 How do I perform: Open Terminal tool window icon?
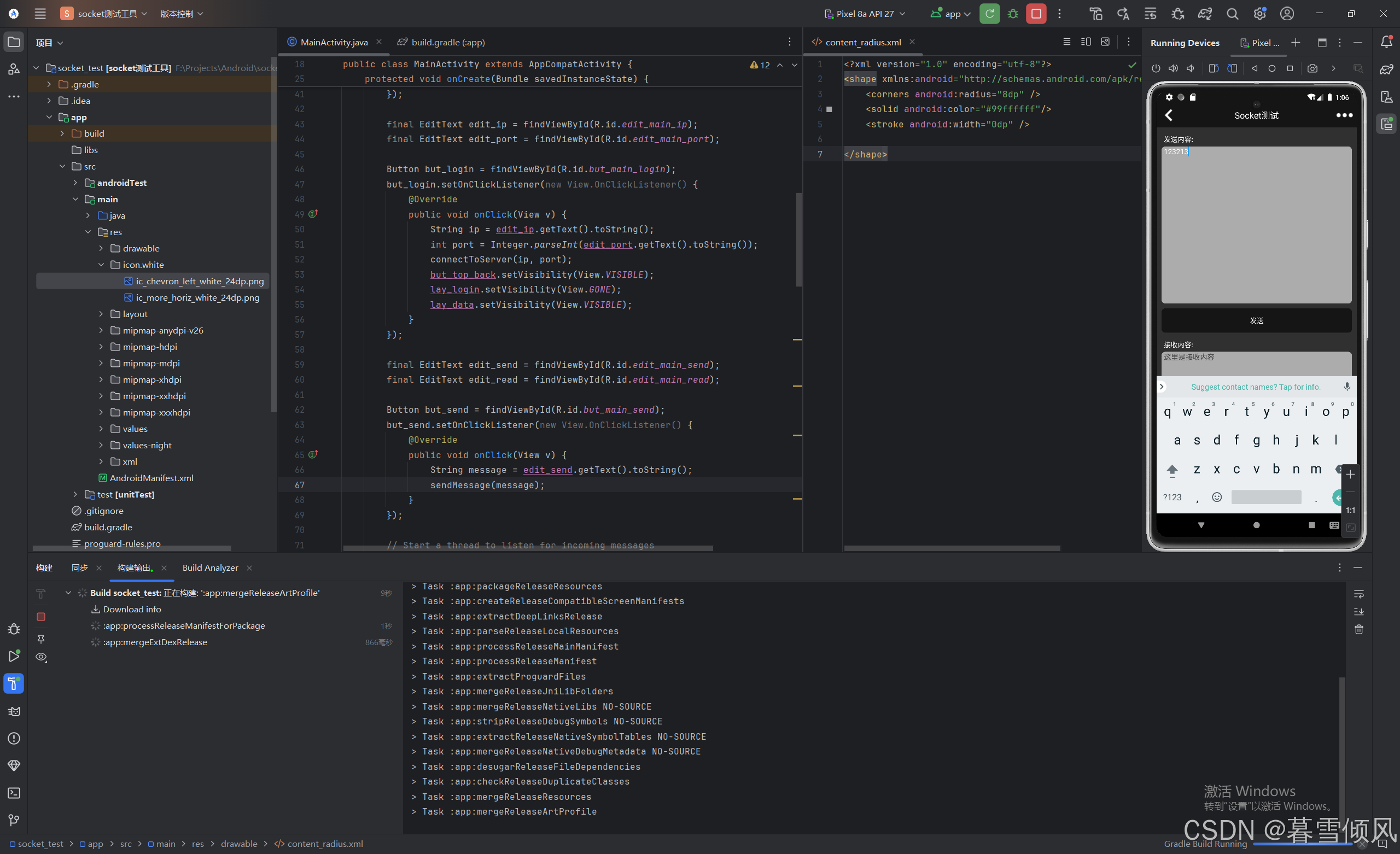pyautogui.click(x=14, y=793)
